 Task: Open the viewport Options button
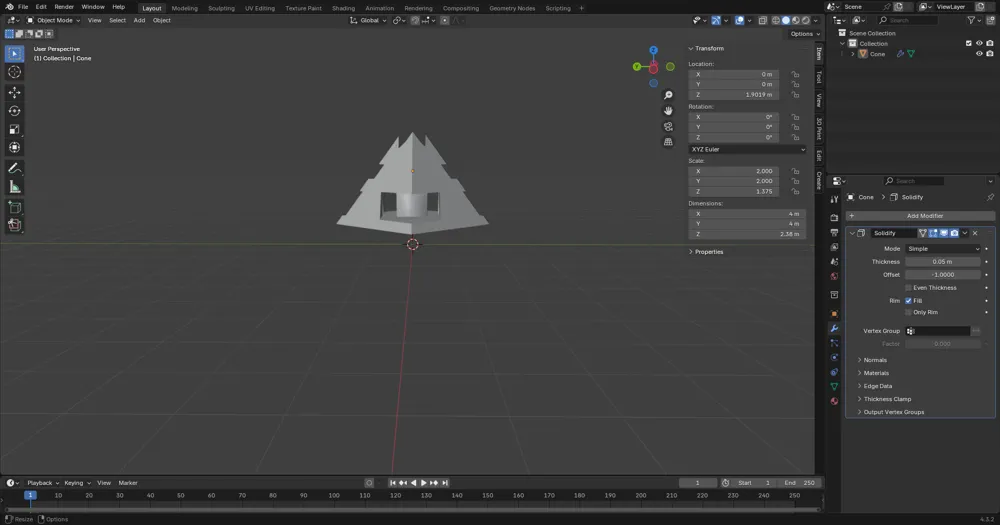point(804,34)
